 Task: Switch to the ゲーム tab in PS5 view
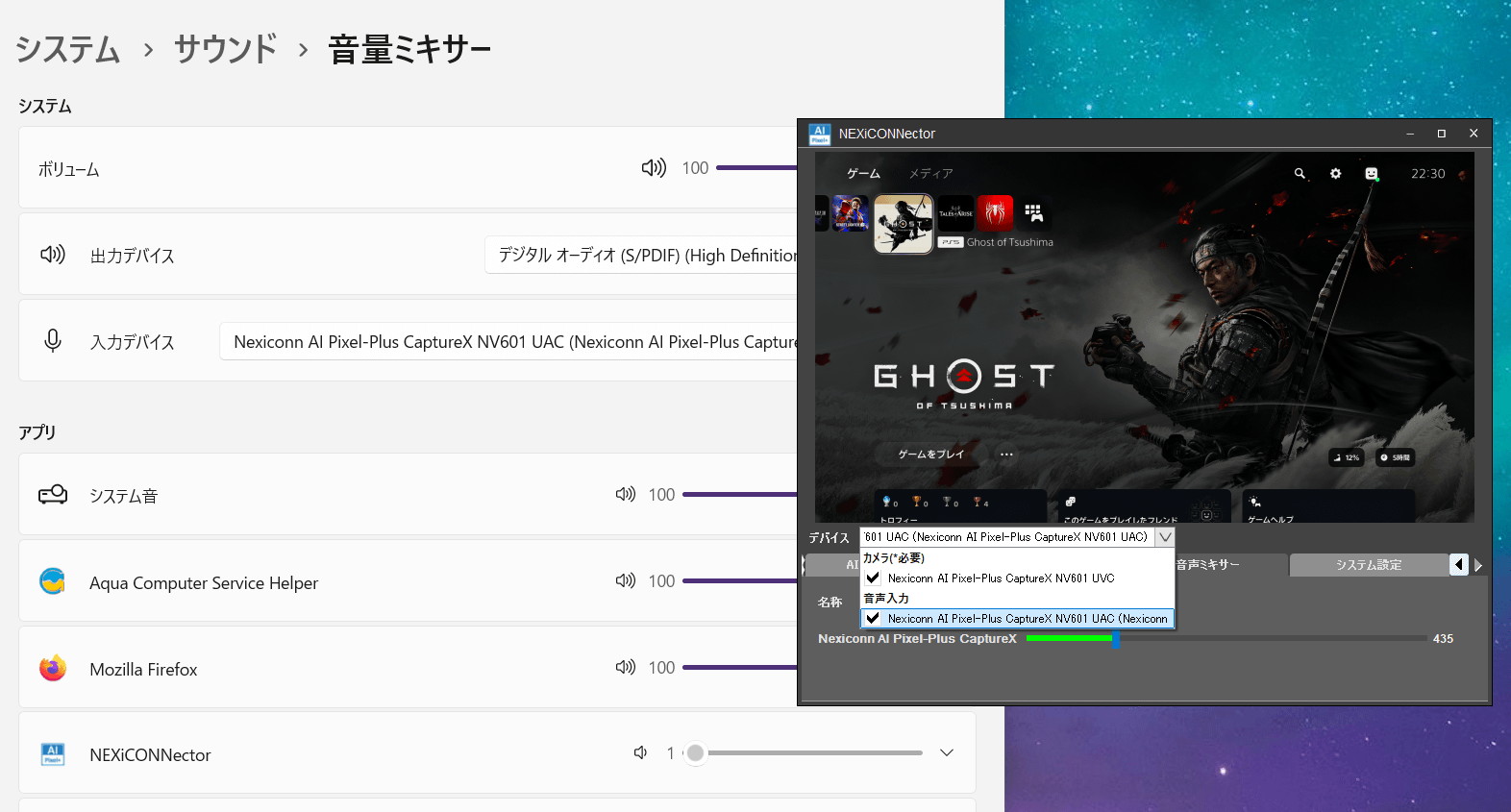pos(863,174)
